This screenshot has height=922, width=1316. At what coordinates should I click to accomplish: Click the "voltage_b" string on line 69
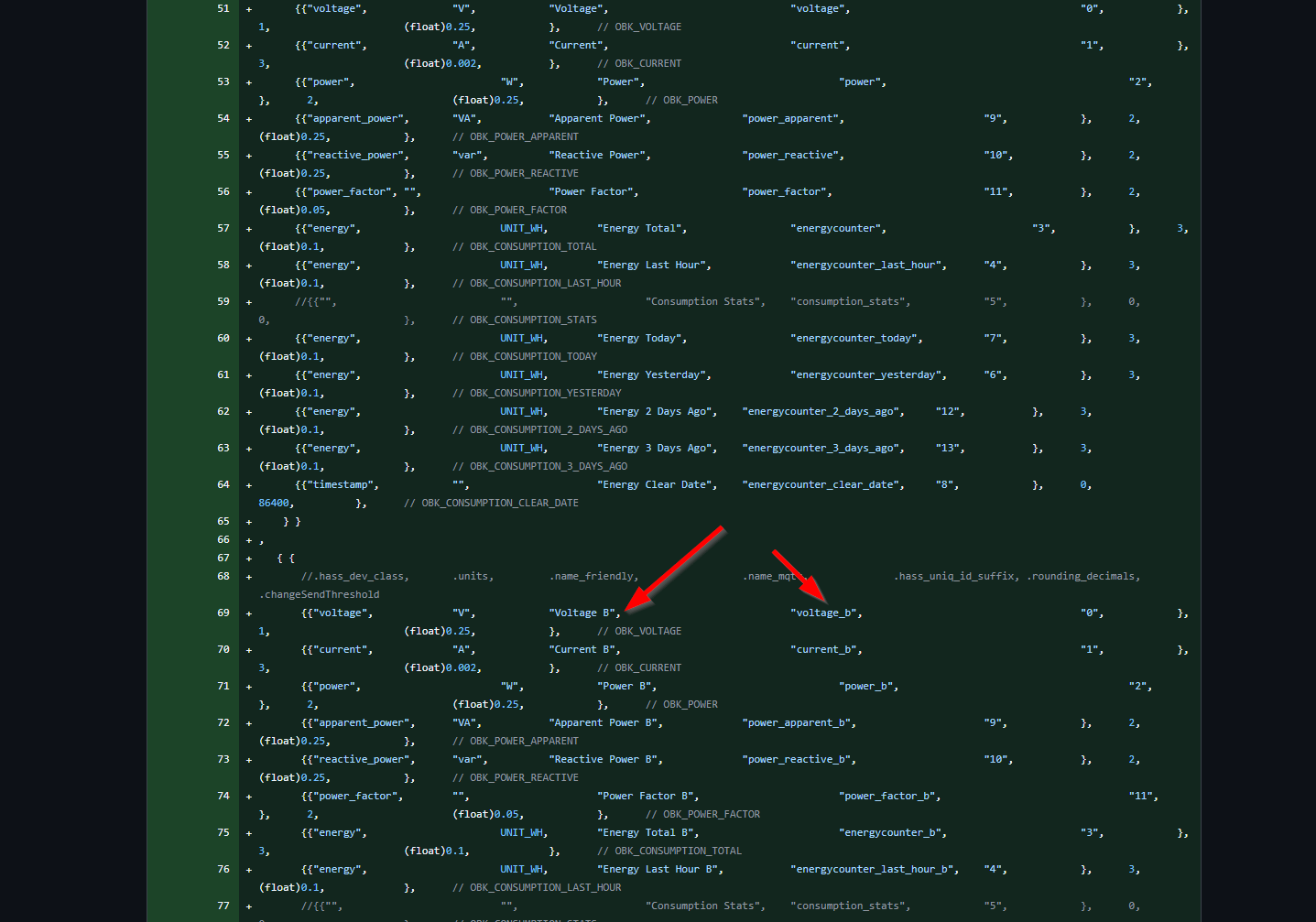click(x=824, y=613)
